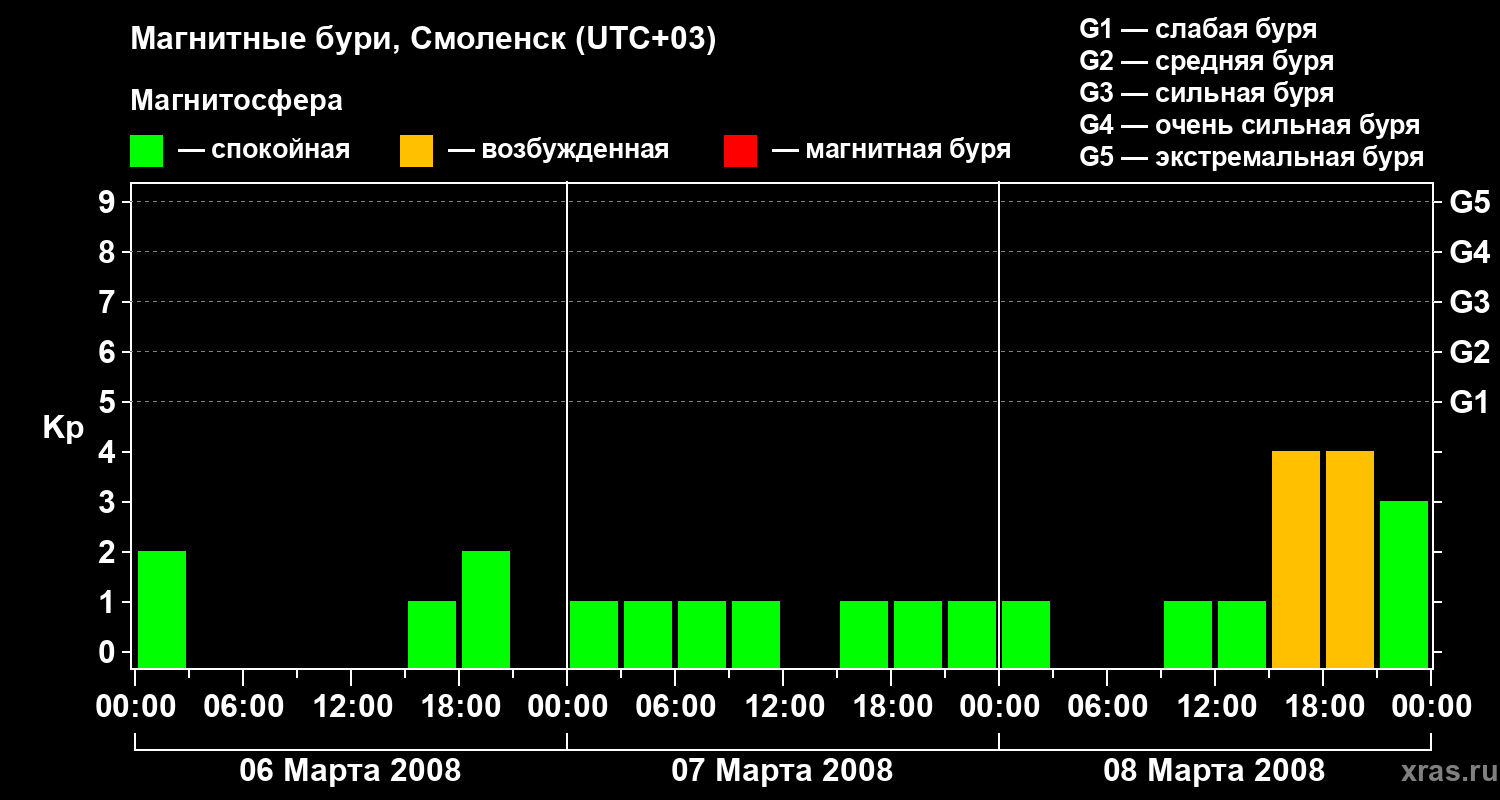The height and width of the screenshot is (800, 1500).
Task: Click the '— возбужденная' legend label
Action: (x=558, y=150)
